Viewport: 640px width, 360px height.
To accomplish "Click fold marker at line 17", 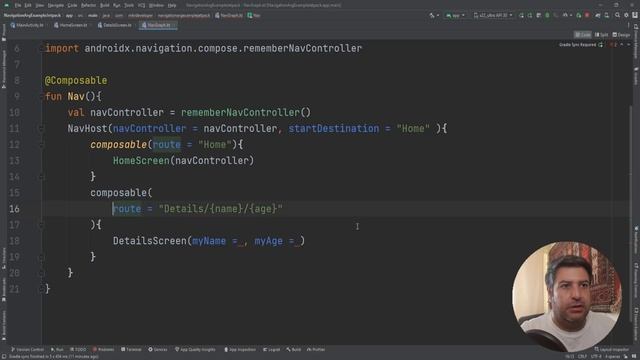I will point(41,225).
